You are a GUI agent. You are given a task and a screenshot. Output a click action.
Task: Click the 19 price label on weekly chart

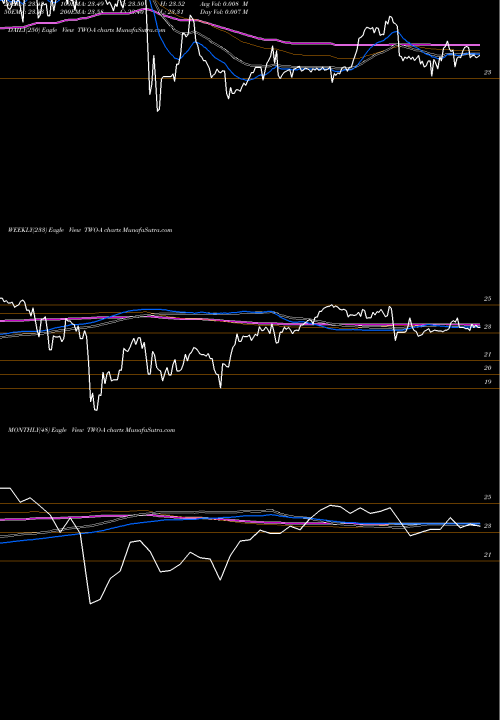[x=487, y=382]
